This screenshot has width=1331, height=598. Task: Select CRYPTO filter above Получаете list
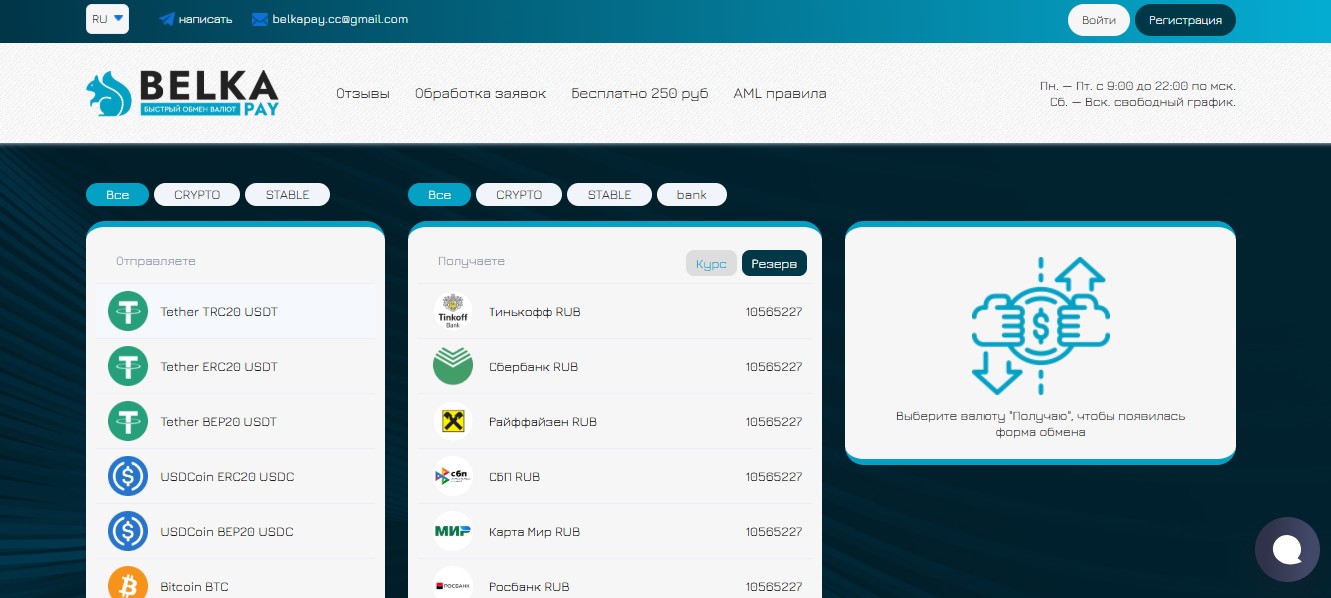[x=519, y=195]
